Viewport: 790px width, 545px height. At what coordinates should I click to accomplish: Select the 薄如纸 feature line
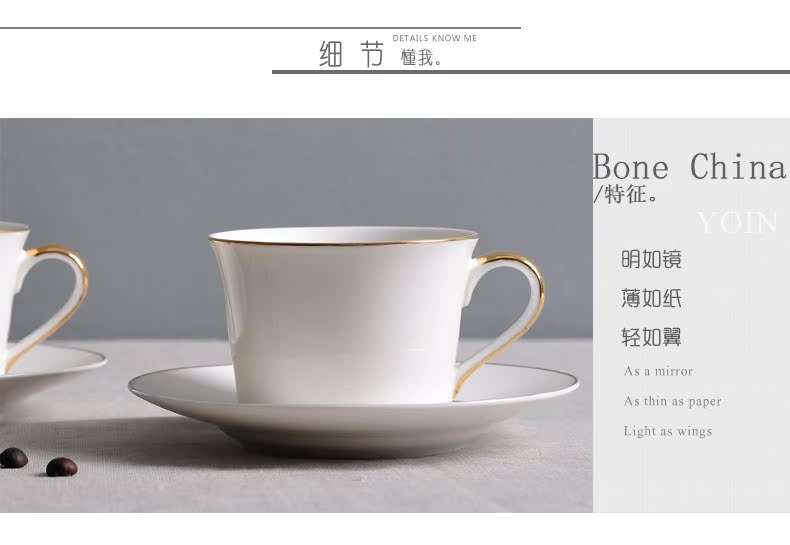651,298
